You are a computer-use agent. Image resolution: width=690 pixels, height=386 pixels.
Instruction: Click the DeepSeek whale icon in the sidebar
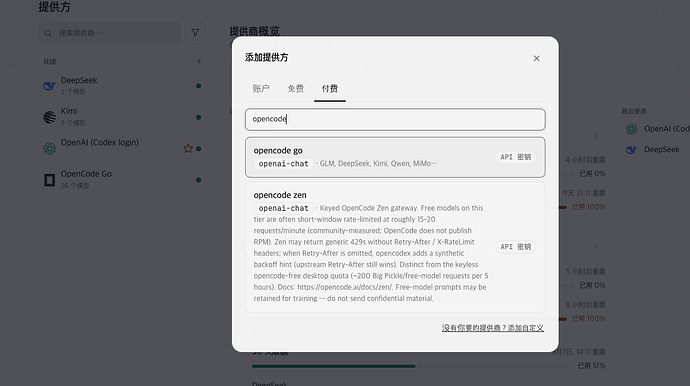click(49, 86)
